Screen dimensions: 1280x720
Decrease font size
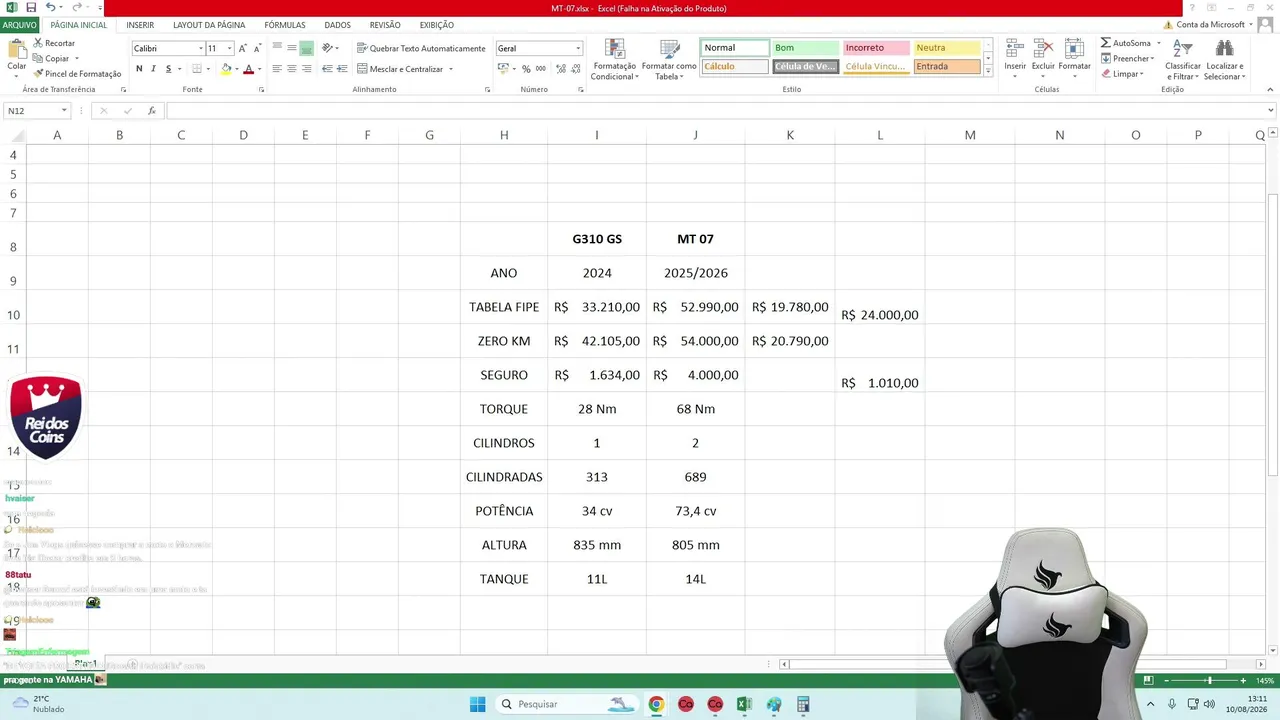click(257, 48)
